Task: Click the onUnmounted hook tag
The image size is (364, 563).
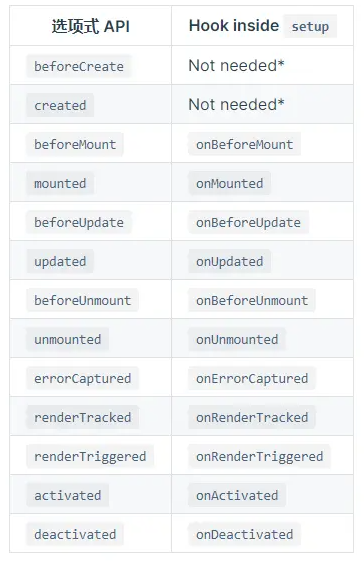Action: pyautogui.click(x=237, y=339)
